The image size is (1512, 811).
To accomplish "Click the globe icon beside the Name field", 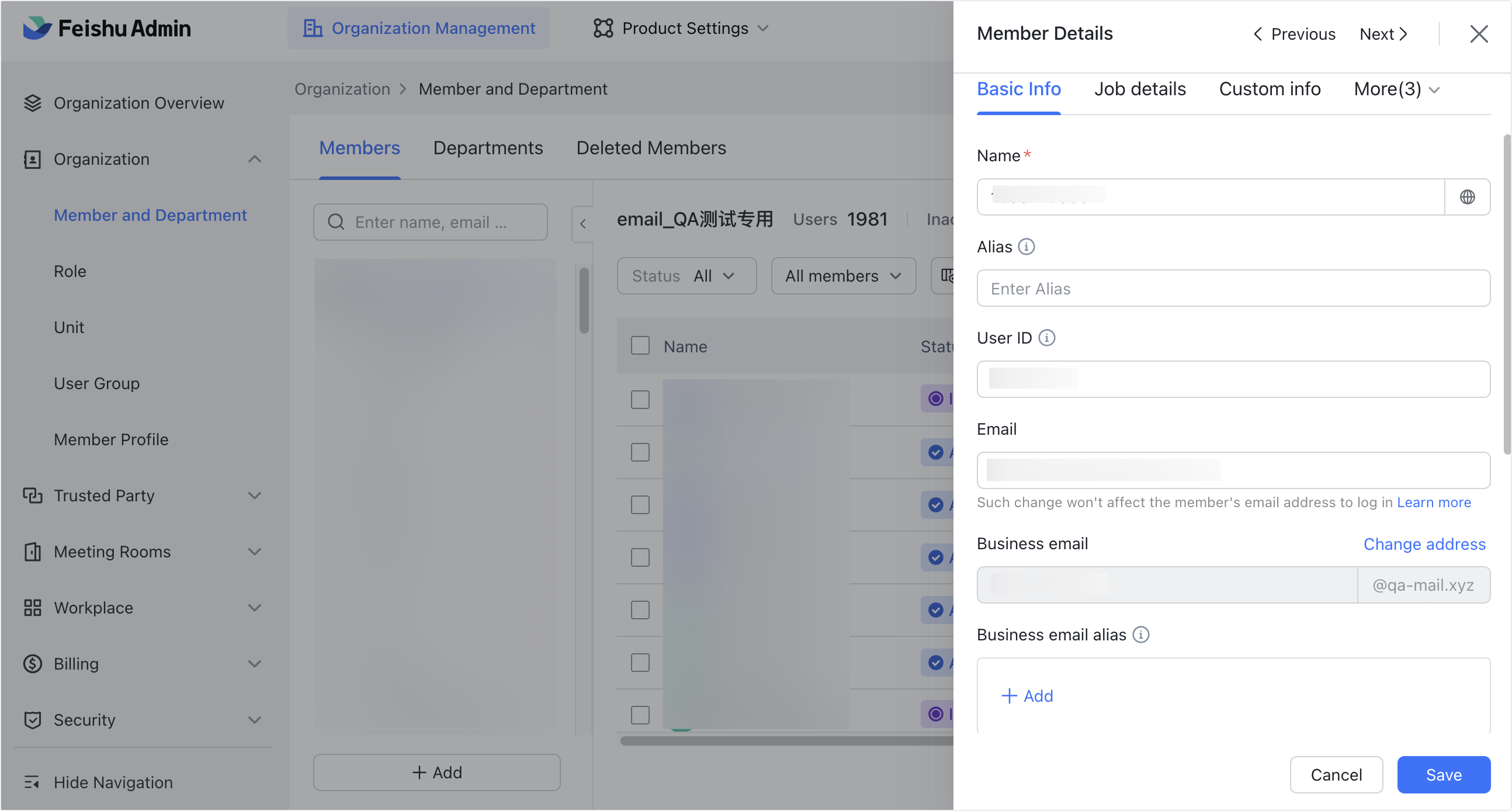I will [1467, 196].
